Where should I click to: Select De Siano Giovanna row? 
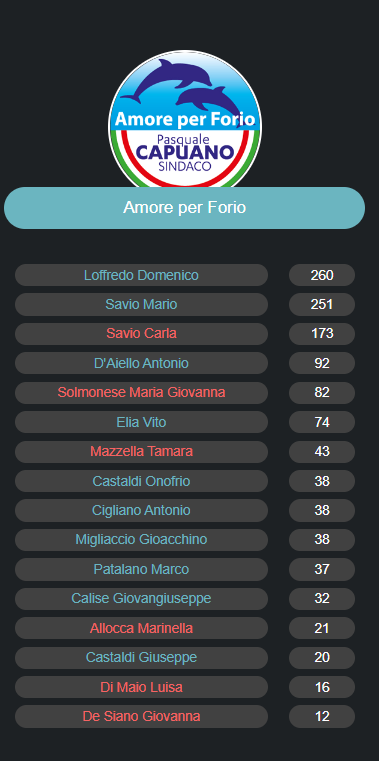(x=141, y=716)
